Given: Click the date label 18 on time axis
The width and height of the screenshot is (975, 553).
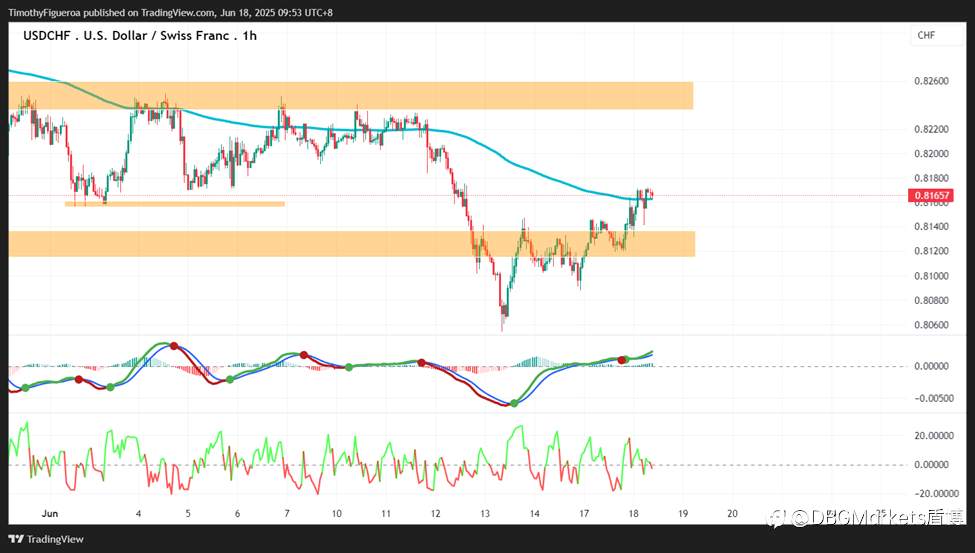Looking at the screenshot, I should pos(634,514).
